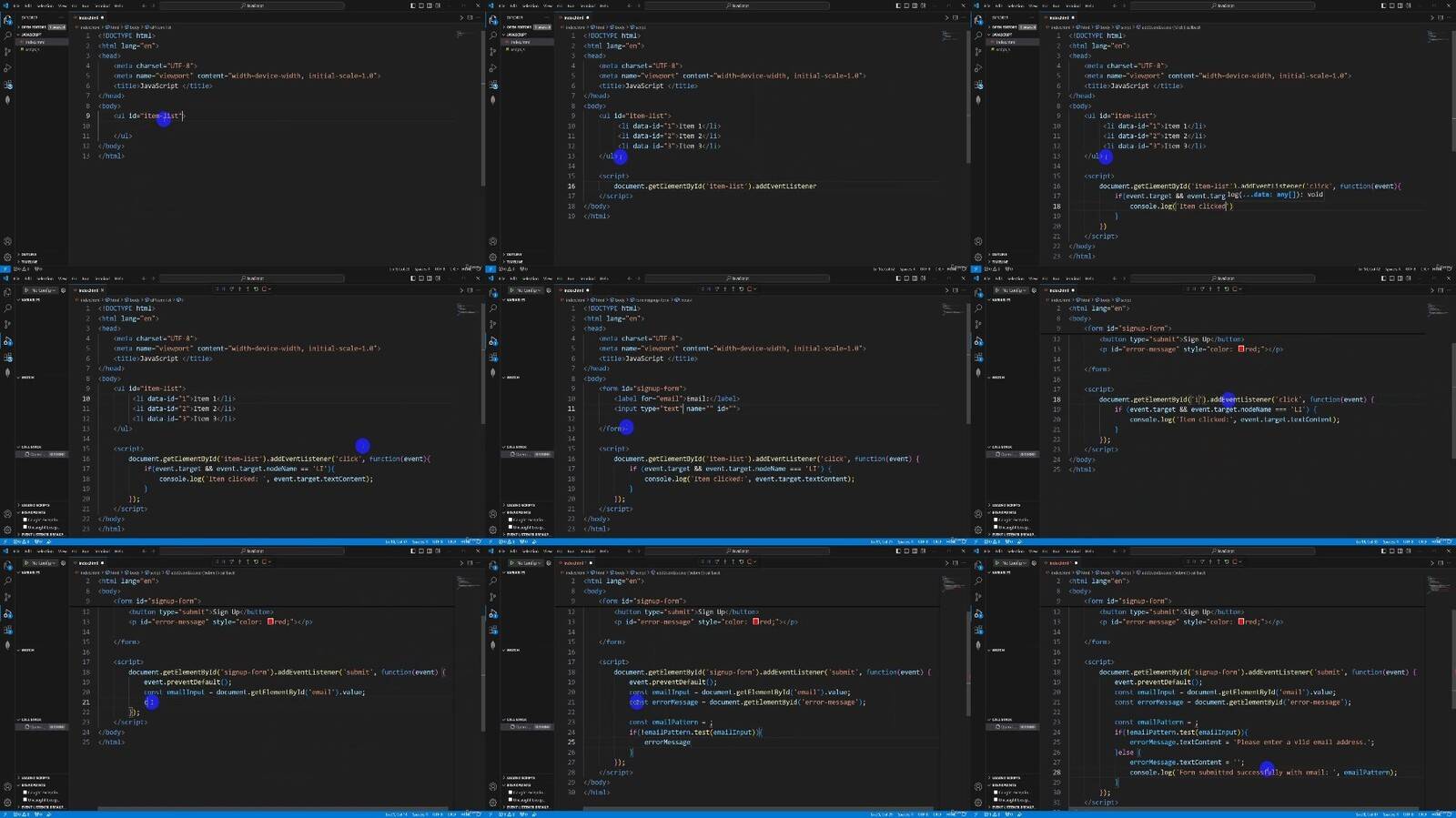Screen dimensions: 1456x818
Task: Collapse JAVASCRIPT folder in window on line 9
Action: [42, 35]
